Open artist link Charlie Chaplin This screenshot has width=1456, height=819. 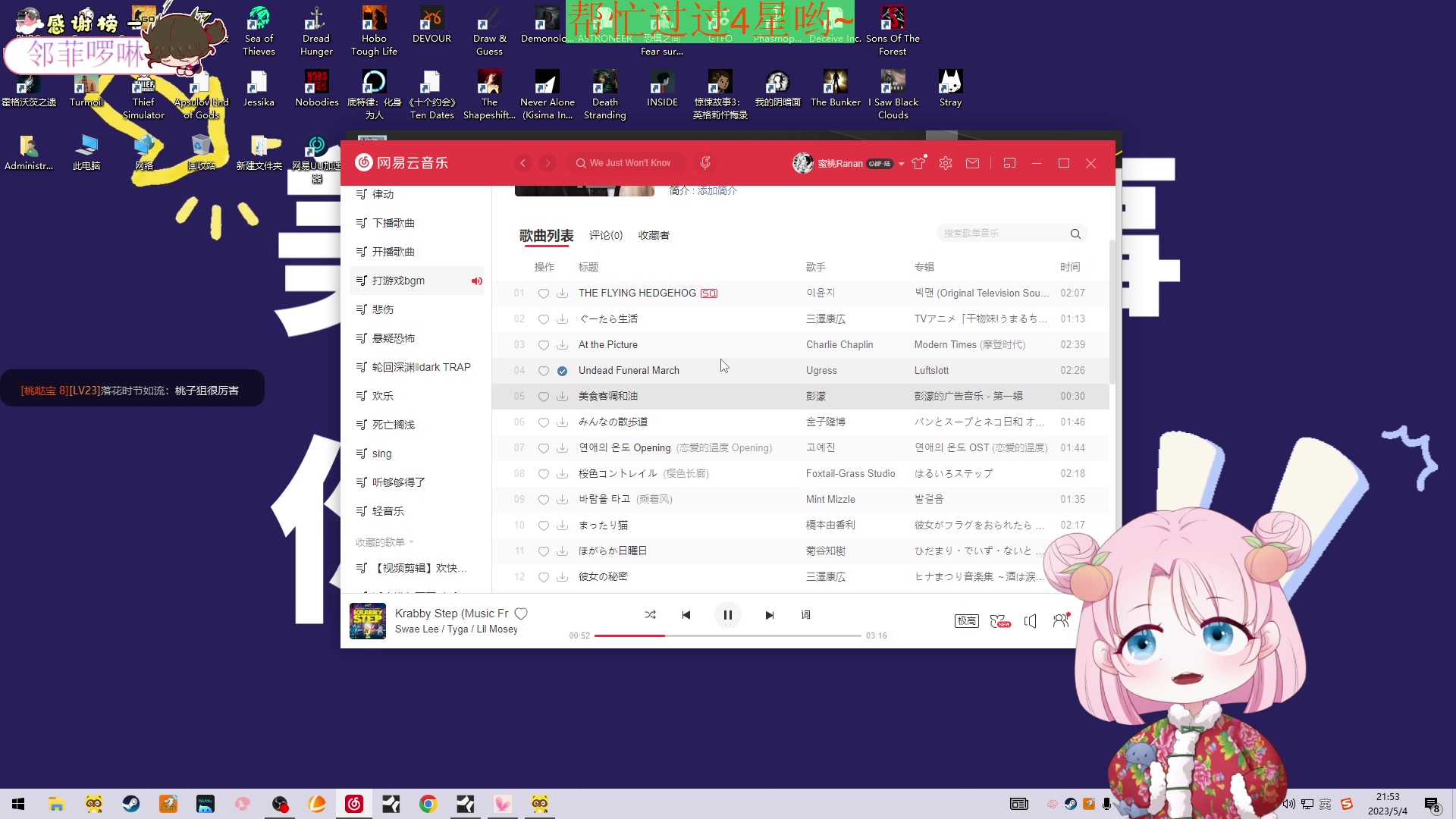click(839, 344)
